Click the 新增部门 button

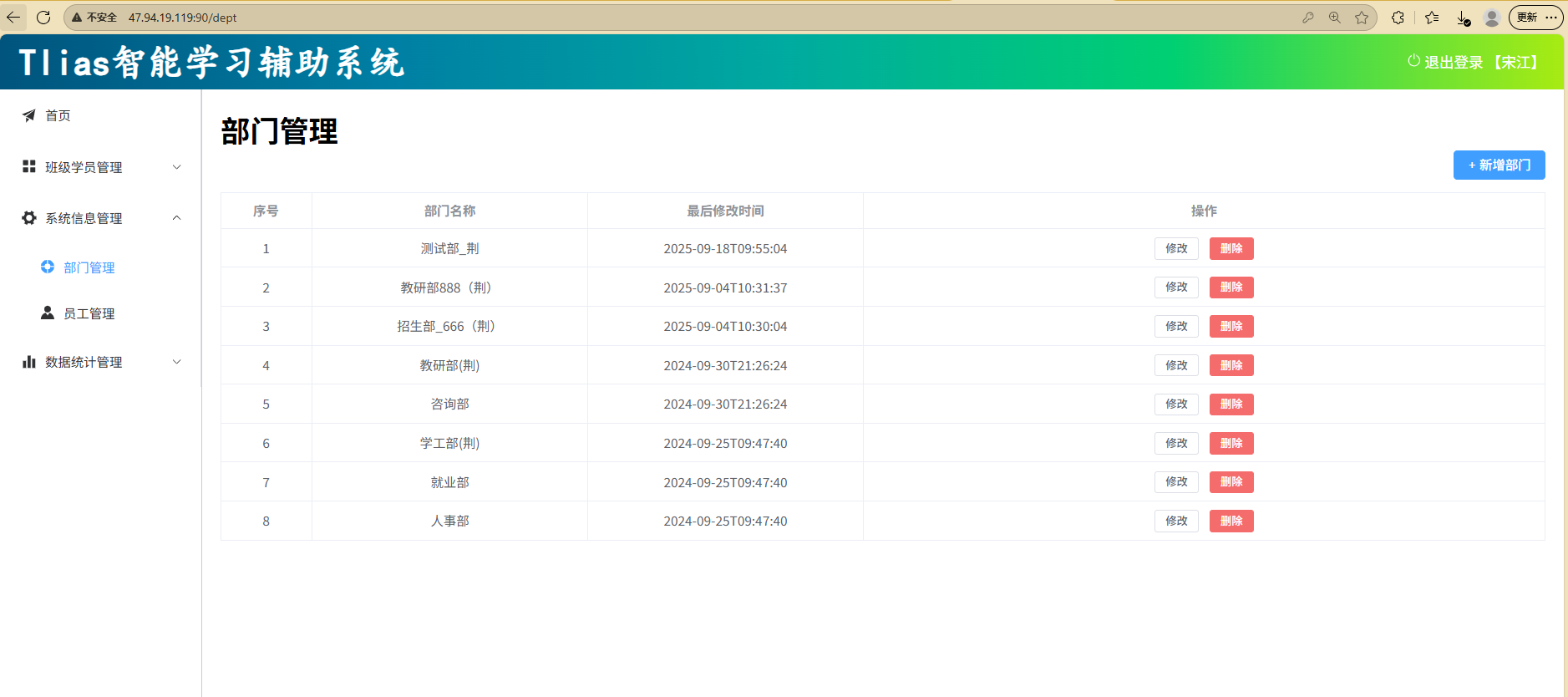[x=1499, y=165]
